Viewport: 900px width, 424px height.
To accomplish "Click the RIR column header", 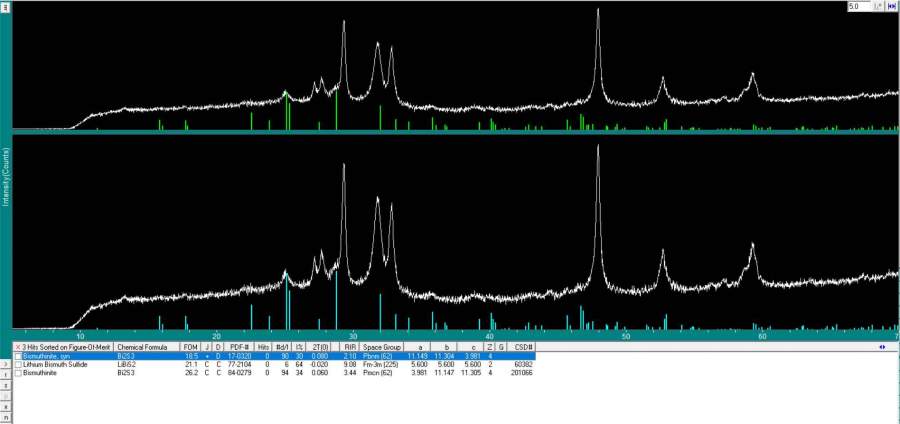I will pos(351,346).
